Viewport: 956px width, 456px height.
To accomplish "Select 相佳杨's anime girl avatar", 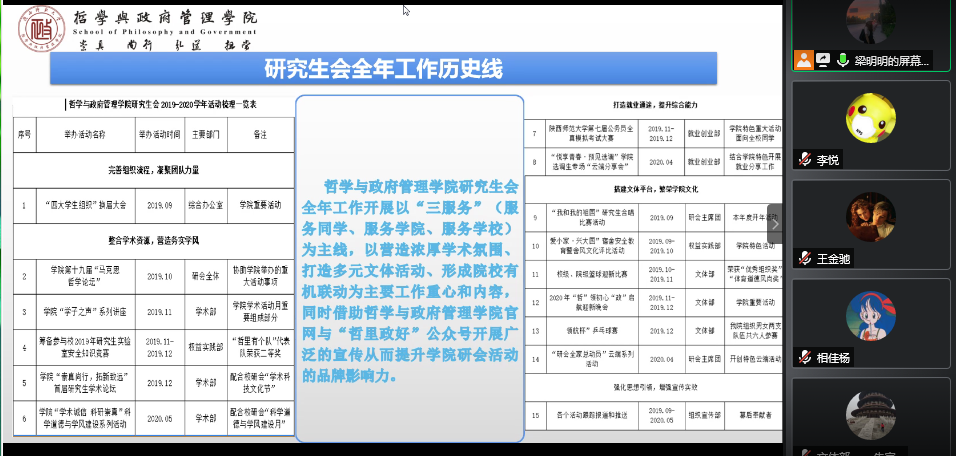I will 871,316.
